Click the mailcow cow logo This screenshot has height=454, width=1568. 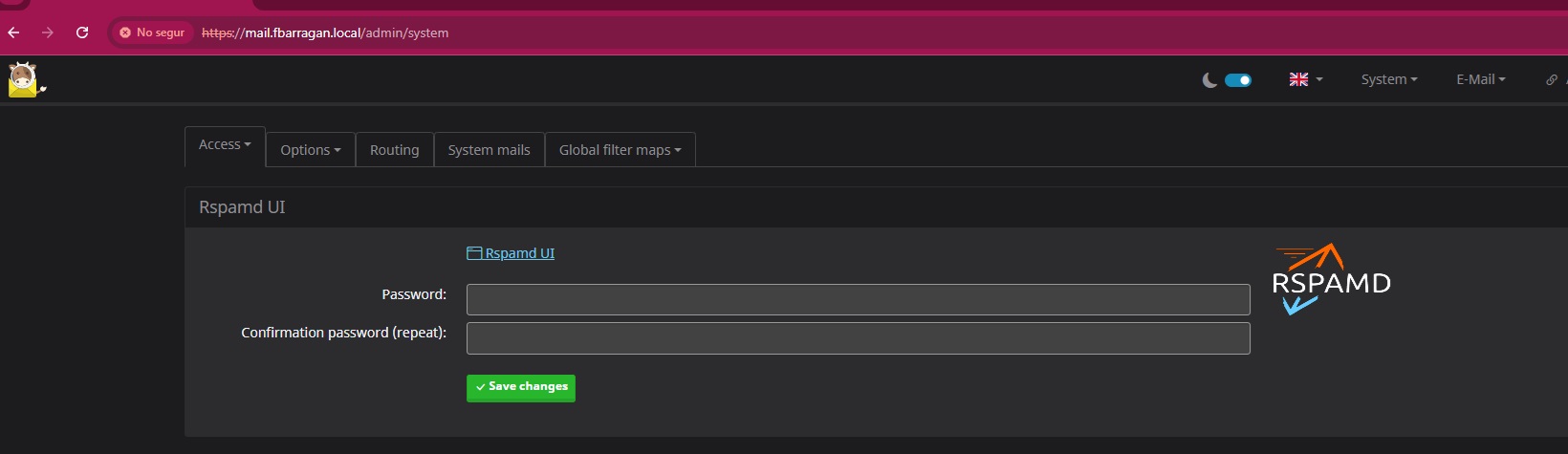(26, 79)
